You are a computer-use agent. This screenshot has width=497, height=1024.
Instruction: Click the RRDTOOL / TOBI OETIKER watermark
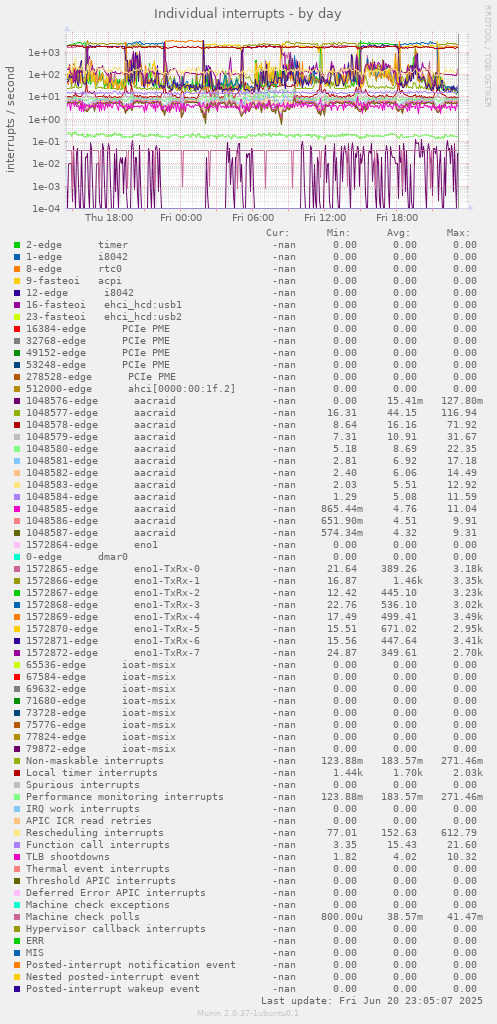(487, 56)
